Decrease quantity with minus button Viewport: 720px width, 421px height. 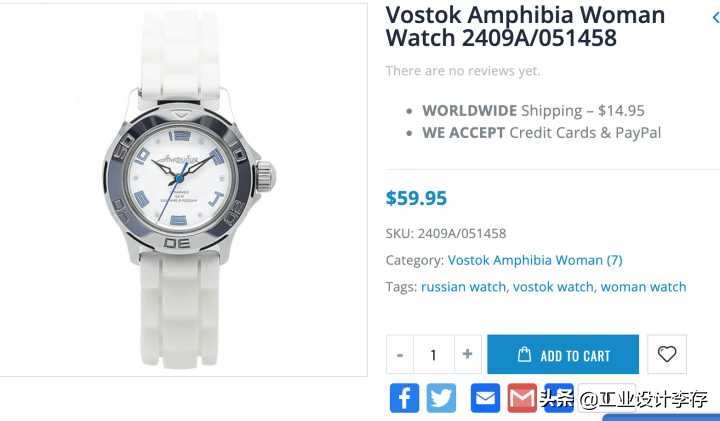(400, 354)
